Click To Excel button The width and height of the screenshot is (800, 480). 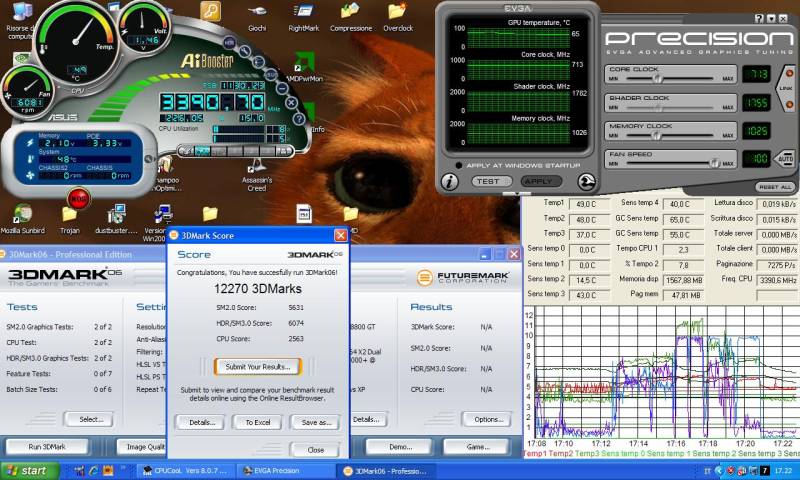pyautogui.click(x=258, y=422)
